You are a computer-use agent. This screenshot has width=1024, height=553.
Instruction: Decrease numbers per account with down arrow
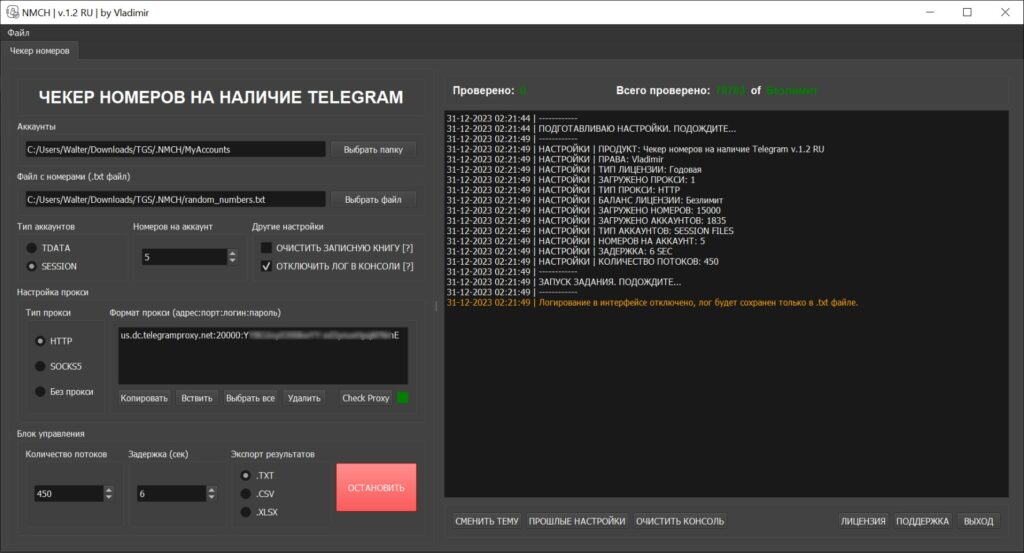(x=232, y=261)
